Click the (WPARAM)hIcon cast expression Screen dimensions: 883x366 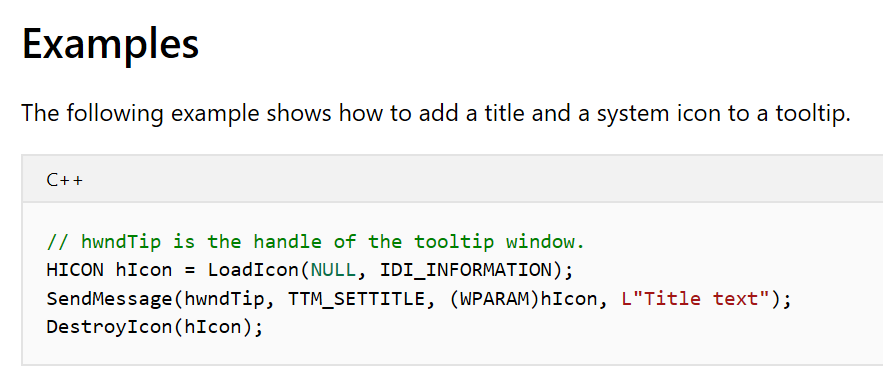point(523,299)
